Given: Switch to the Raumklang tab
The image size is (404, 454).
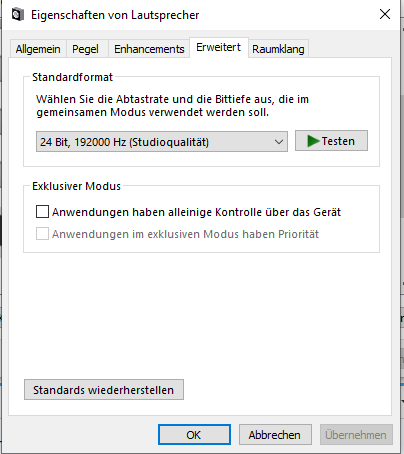Looking at the screenshot, I should coord(278,49).
